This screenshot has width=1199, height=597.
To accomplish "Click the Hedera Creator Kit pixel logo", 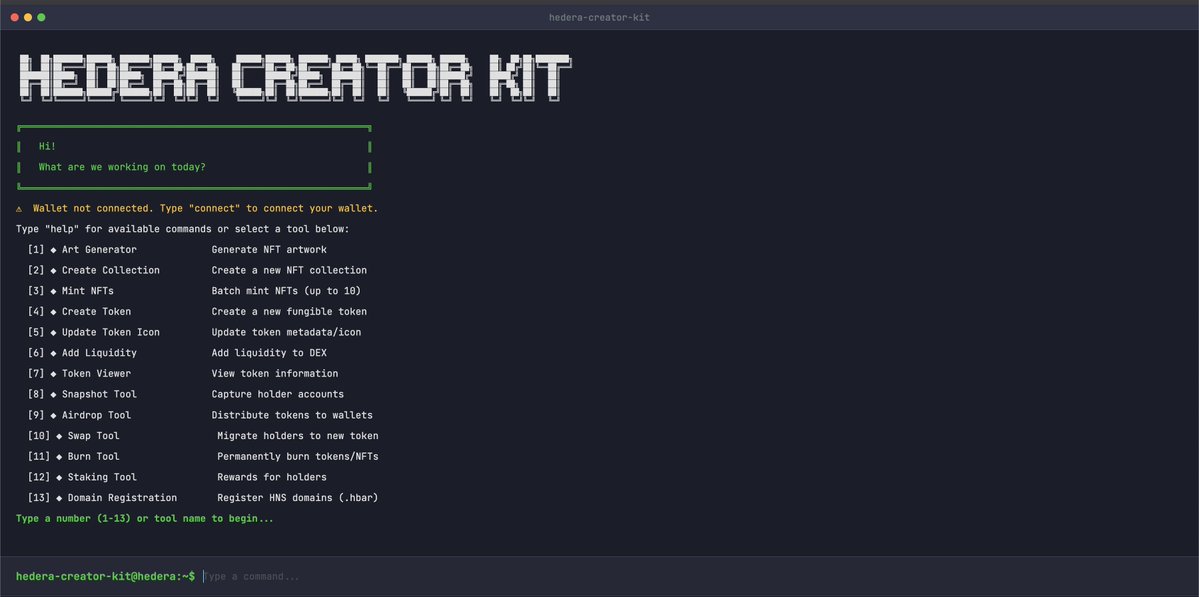I will point(294,77).
